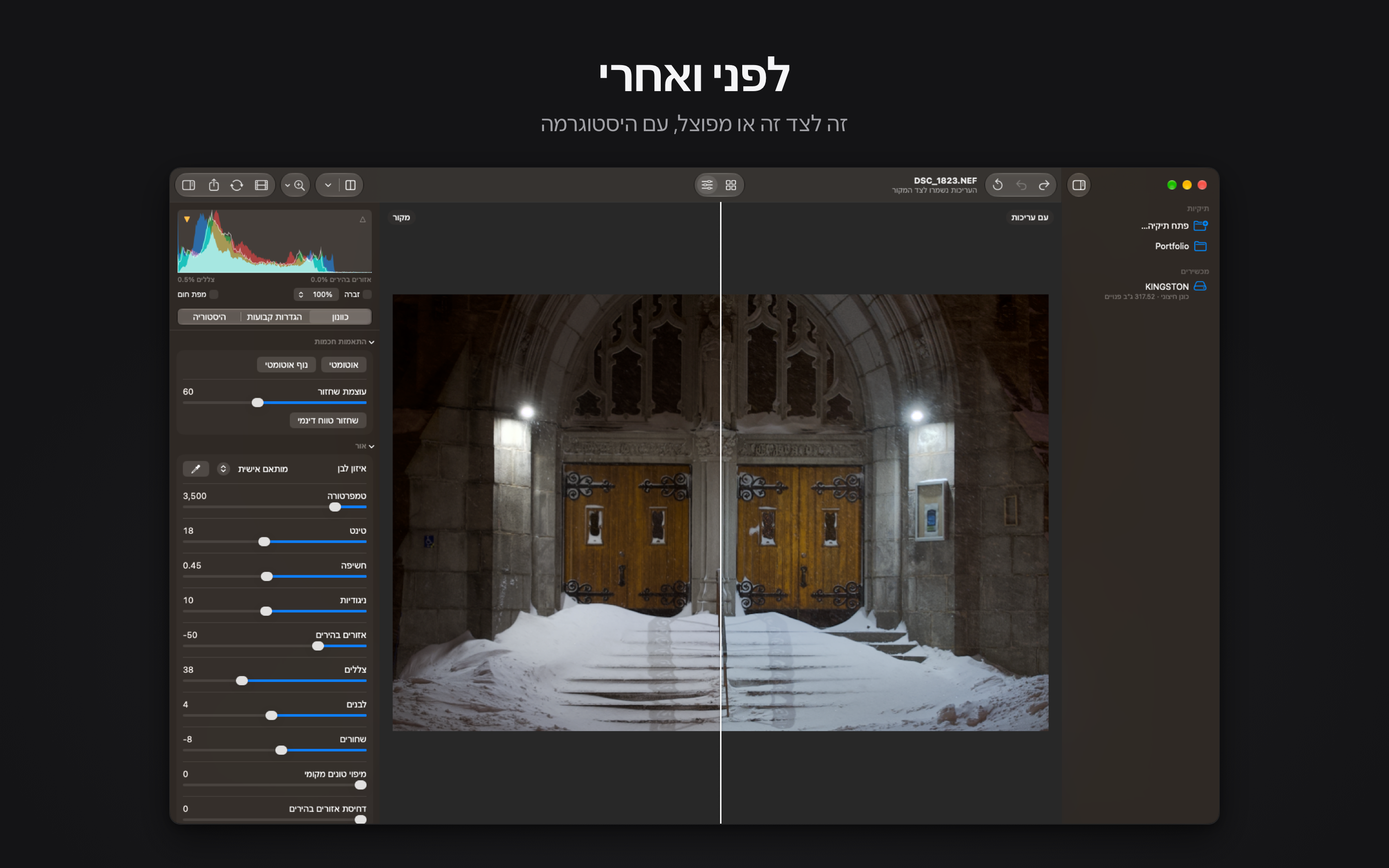Click the אוטומטי button

[x=344, y=365]
